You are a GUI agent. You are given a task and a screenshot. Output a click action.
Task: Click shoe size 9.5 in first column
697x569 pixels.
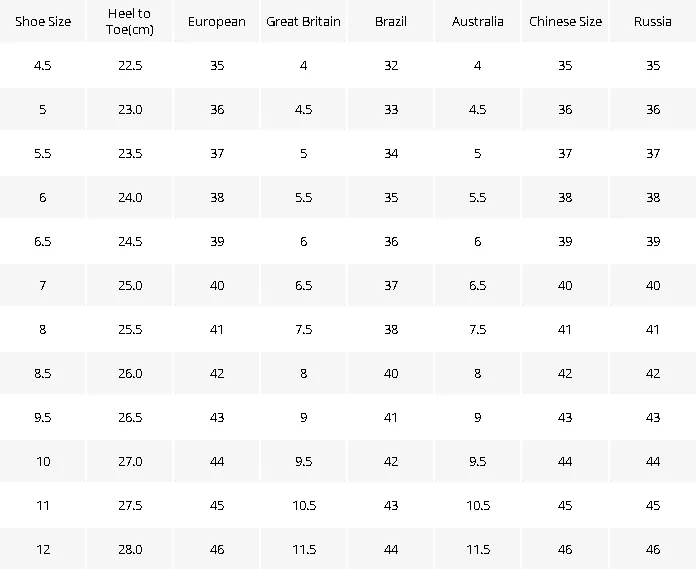[x=43, y=417]
